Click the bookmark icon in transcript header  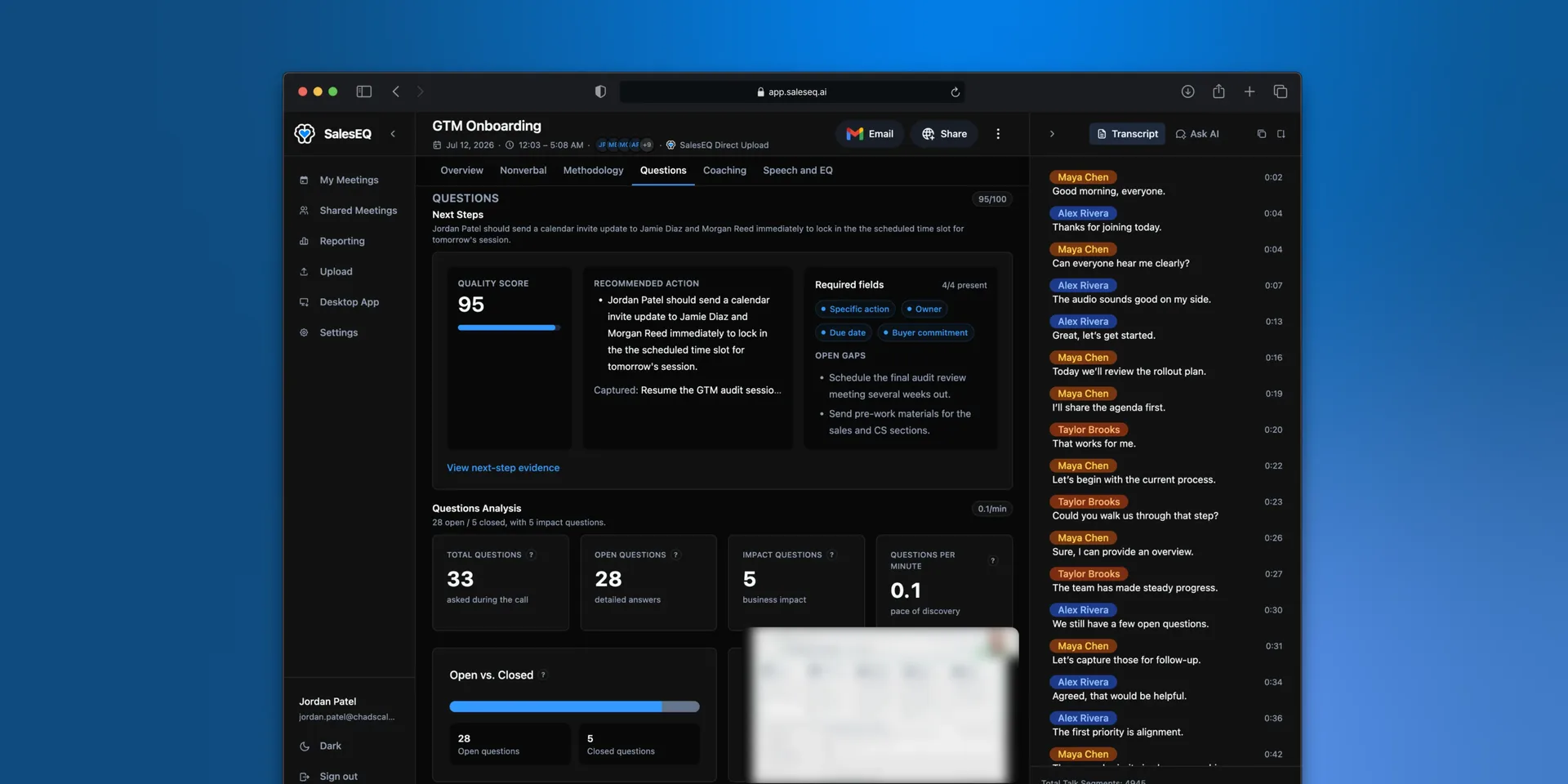(1281, 134)
